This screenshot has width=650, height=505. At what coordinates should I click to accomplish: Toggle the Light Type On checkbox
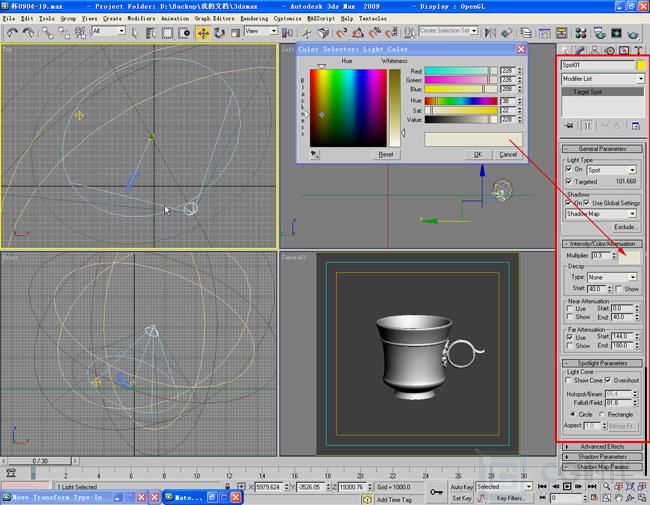[x=569, y=169]
